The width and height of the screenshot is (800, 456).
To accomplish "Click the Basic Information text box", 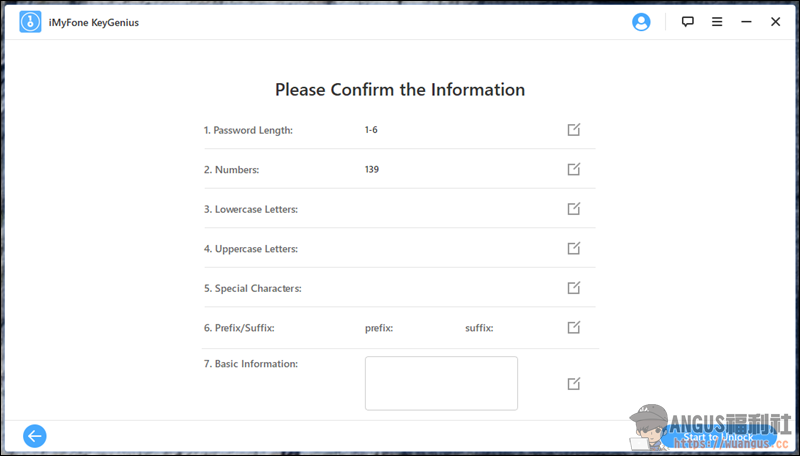I will coord(441,383).
